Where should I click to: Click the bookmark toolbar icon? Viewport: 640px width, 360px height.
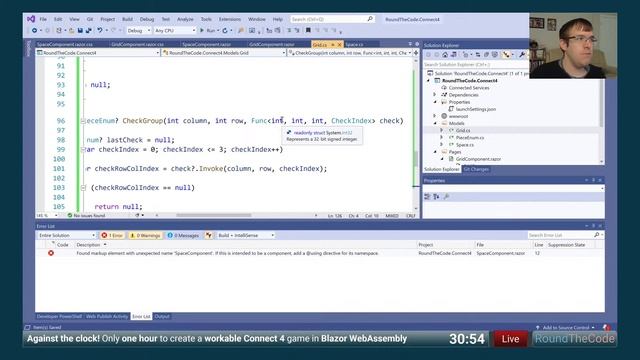(308, 30)
